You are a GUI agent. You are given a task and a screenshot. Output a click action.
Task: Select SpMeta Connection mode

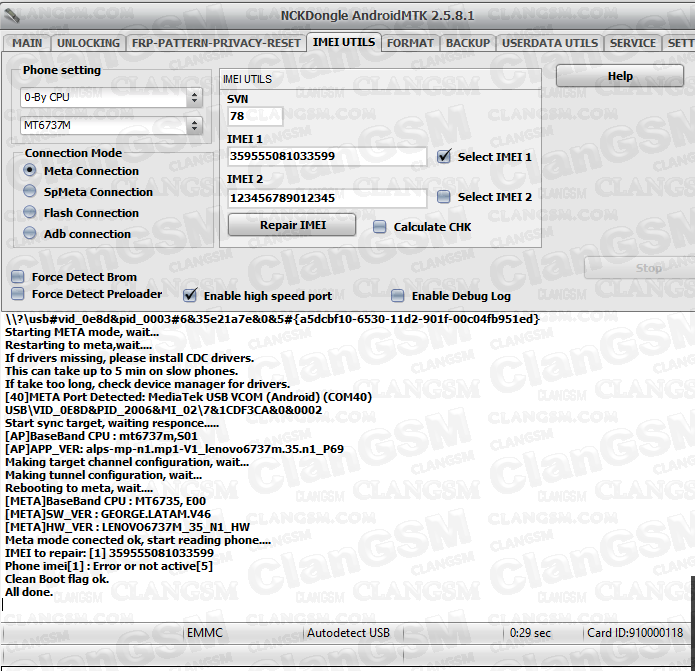pos(30,191)
